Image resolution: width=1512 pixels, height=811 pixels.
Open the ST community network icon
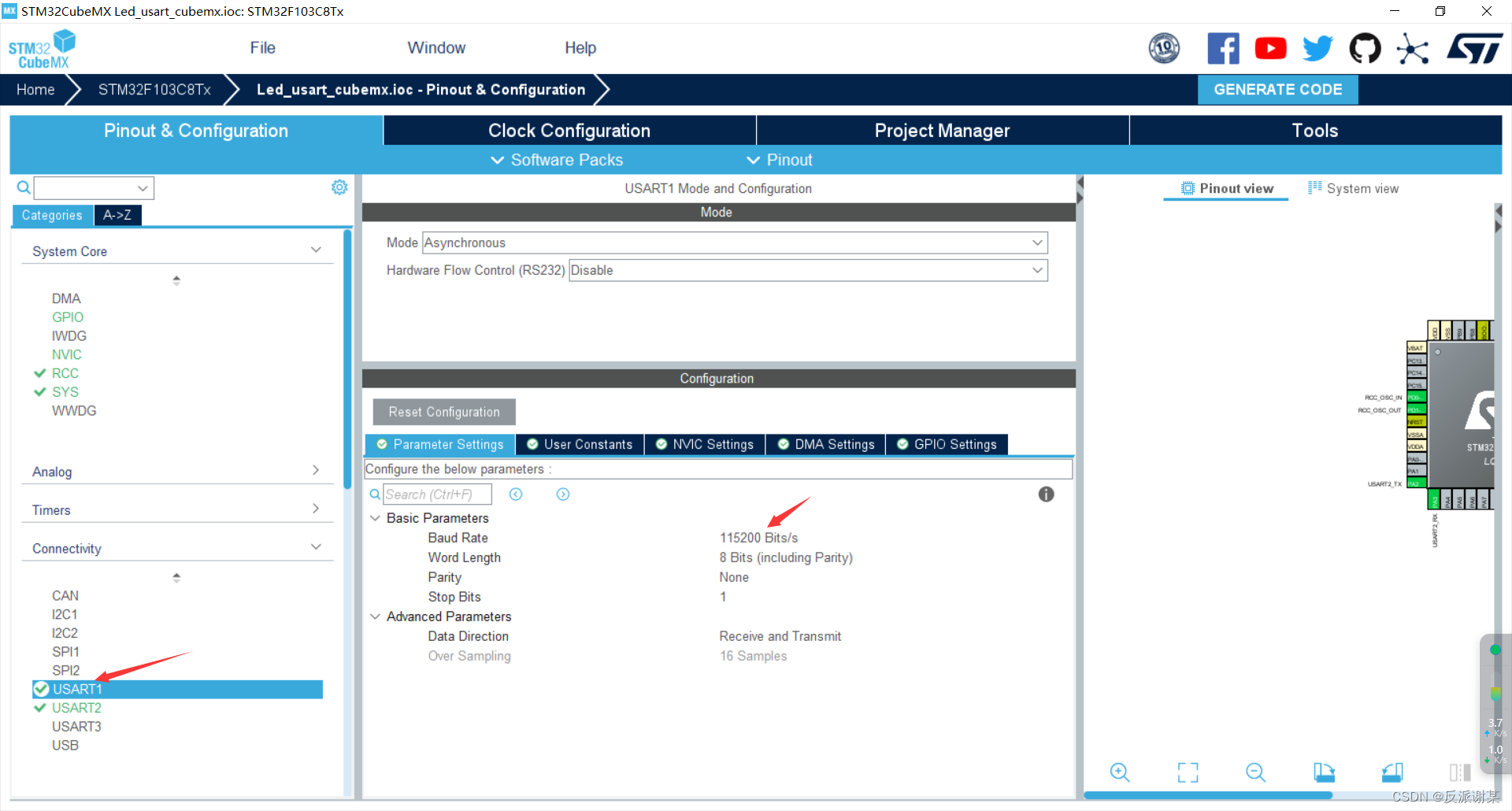coord(1412,49)
